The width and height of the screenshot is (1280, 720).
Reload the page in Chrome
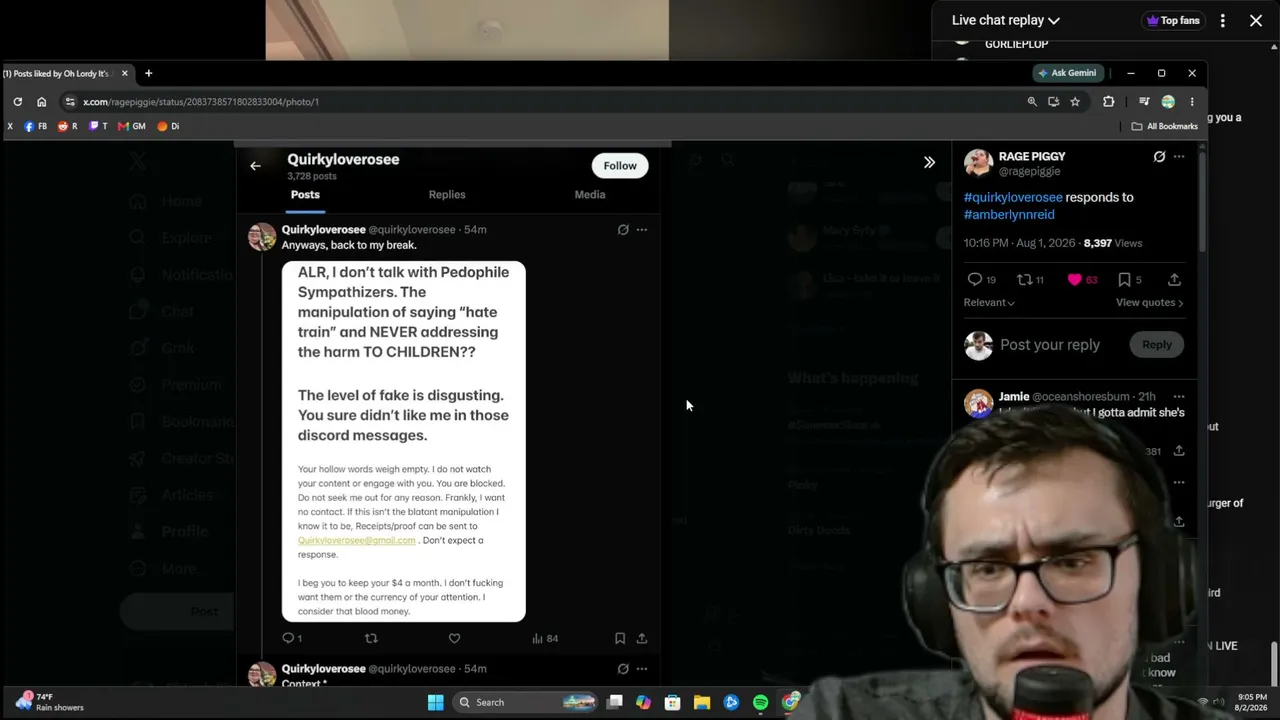(17, 101)
